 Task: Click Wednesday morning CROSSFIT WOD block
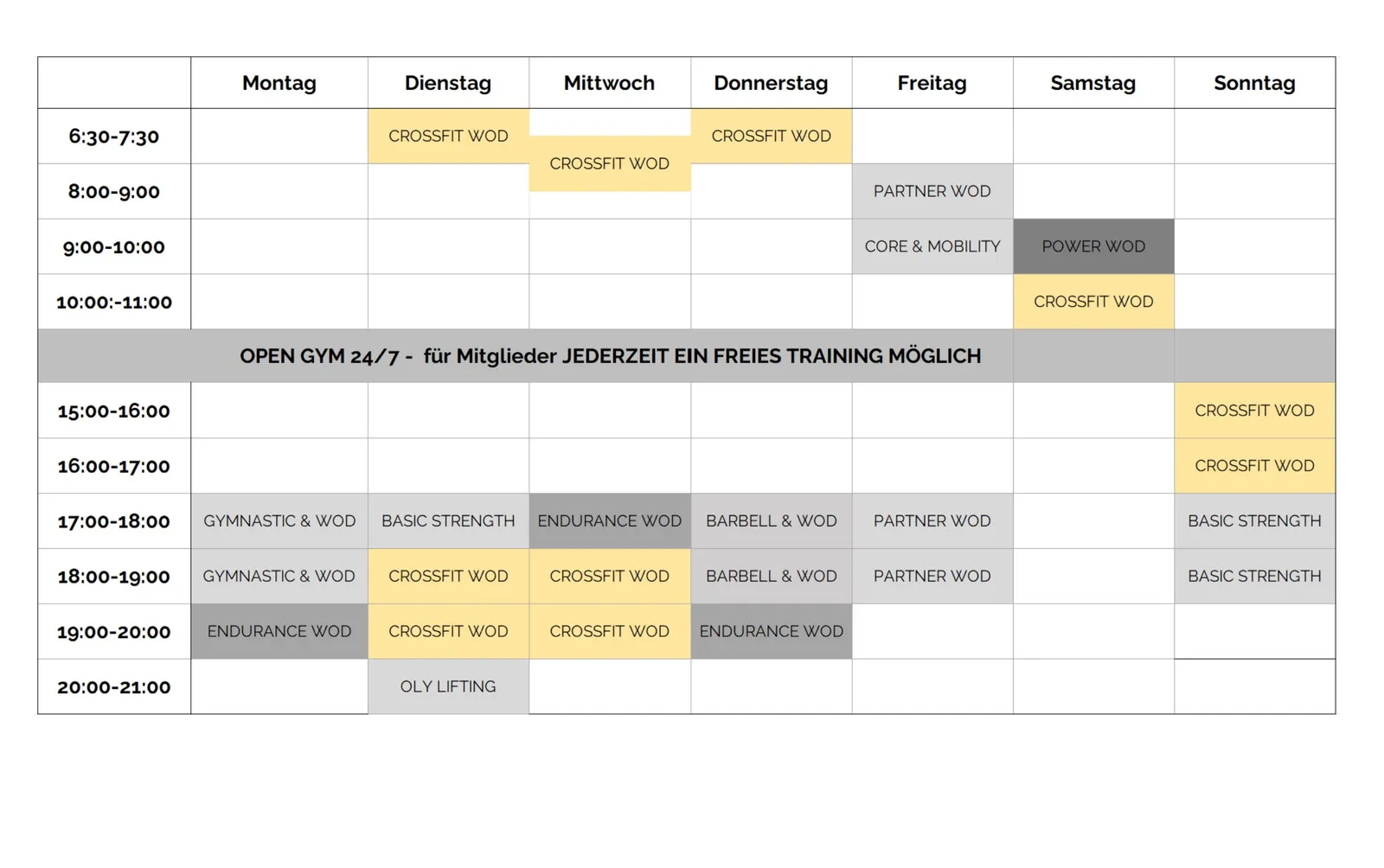(x=609, y=163)
